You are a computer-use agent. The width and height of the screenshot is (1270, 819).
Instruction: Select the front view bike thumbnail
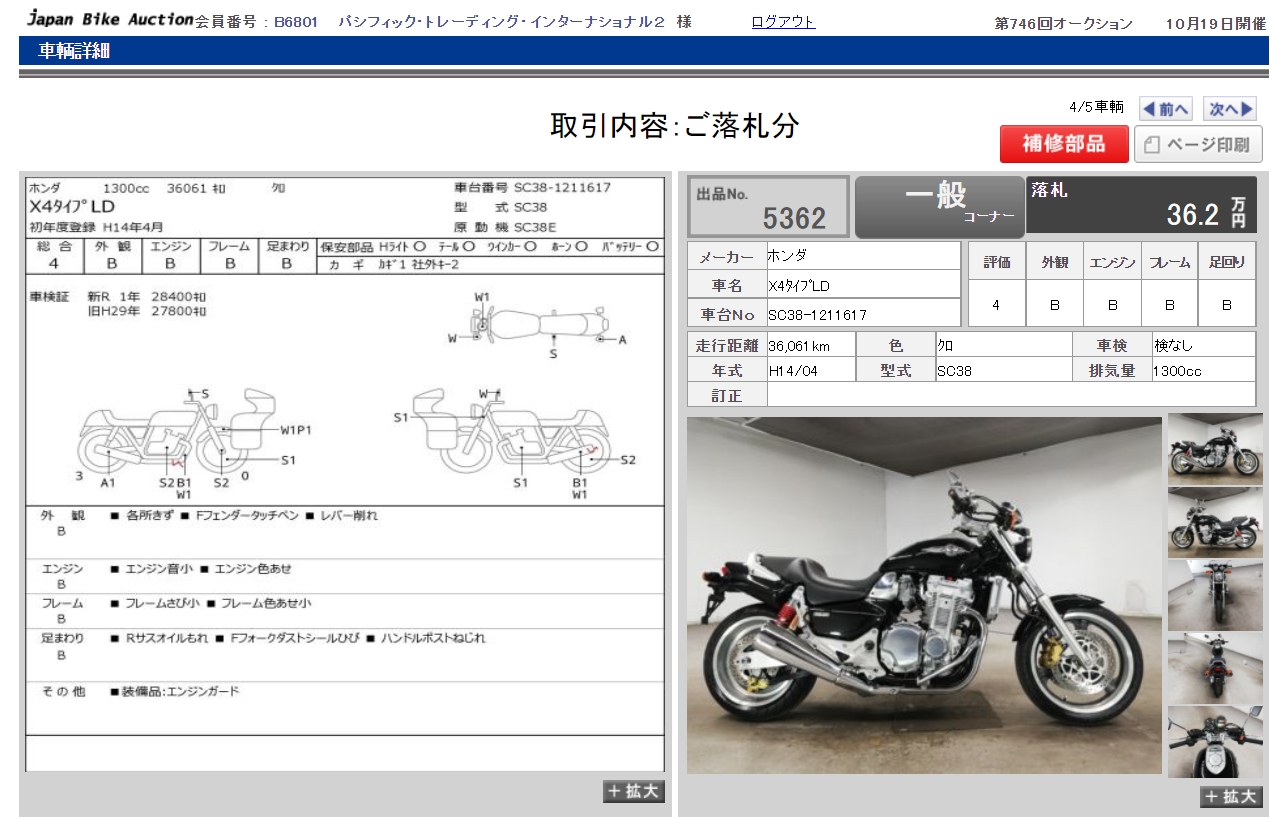[x=1215, y=595]
